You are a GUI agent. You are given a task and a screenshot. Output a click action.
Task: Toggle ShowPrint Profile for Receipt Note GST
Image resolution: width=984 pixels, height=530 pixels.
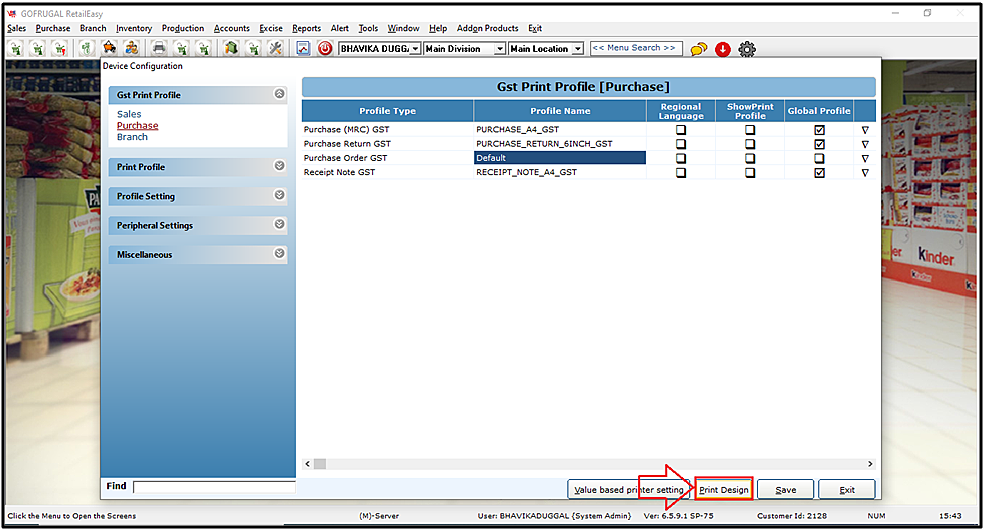tap(750, 172)
